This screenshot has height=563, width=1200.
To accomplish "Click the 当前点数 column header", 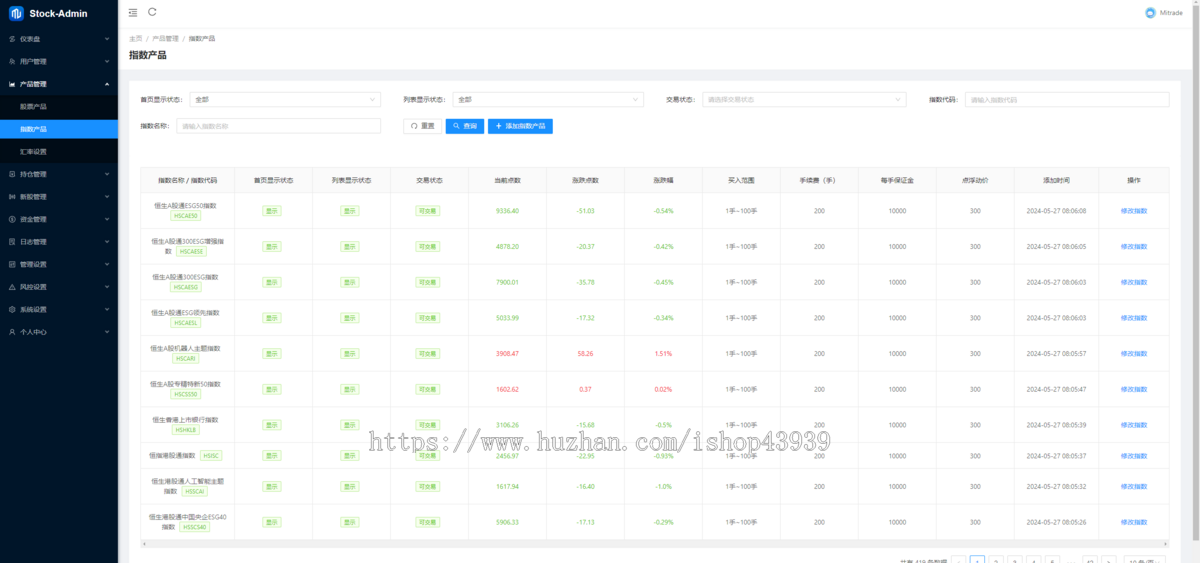I will tap(507, 180).
